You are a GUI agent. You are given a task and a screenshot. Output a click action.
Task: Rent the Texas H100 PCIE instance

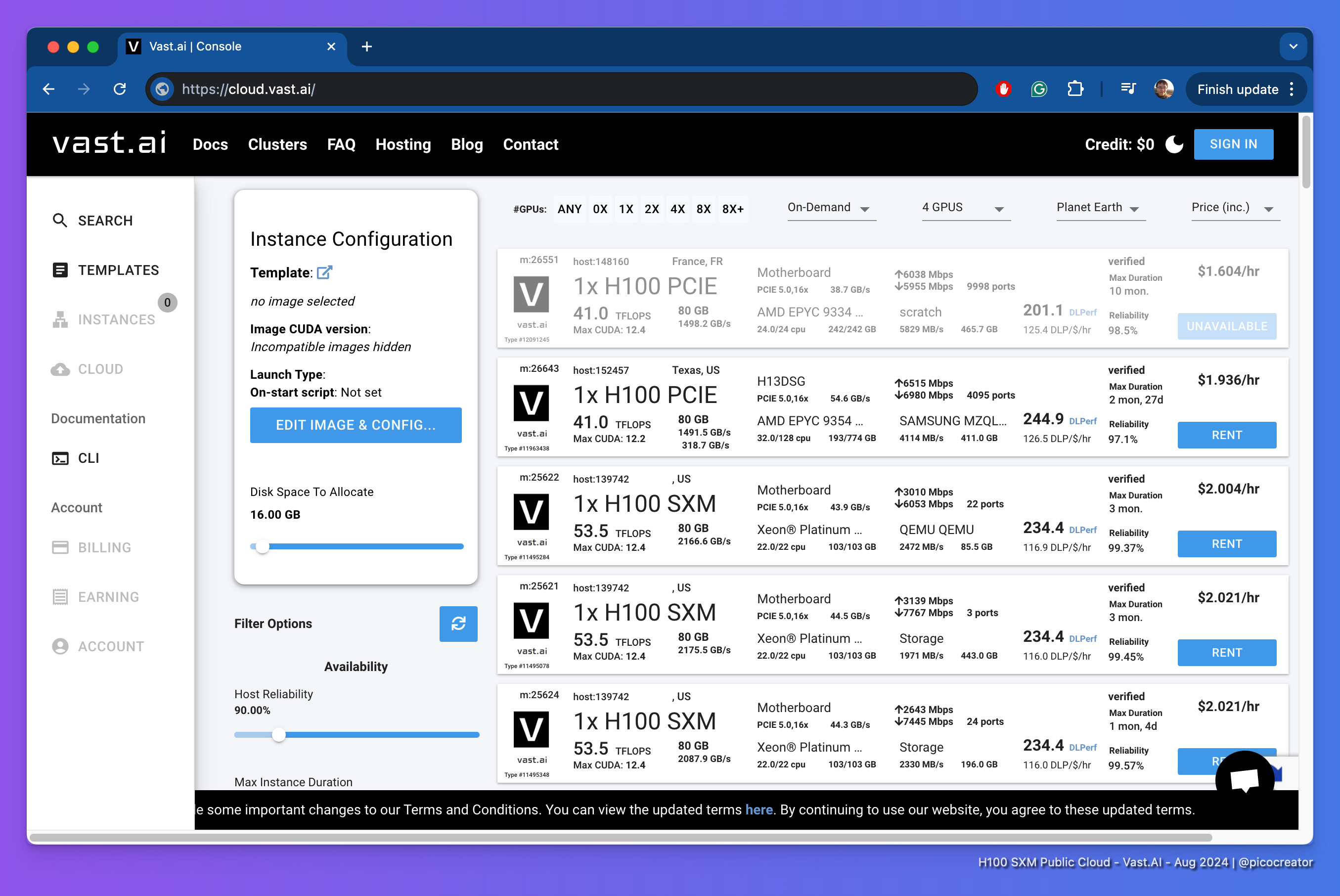pyautogui.click(x=1226, y=435)
